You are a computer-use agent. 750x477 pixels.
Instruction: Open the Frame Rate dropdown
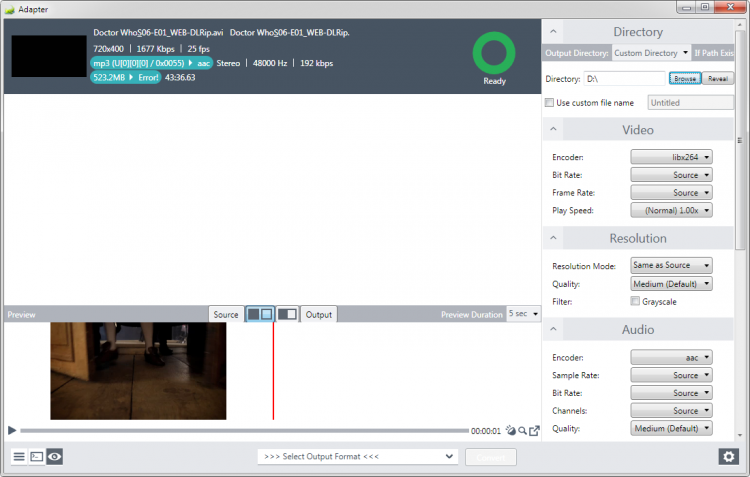pyautogui.click(x=672, y=192)
